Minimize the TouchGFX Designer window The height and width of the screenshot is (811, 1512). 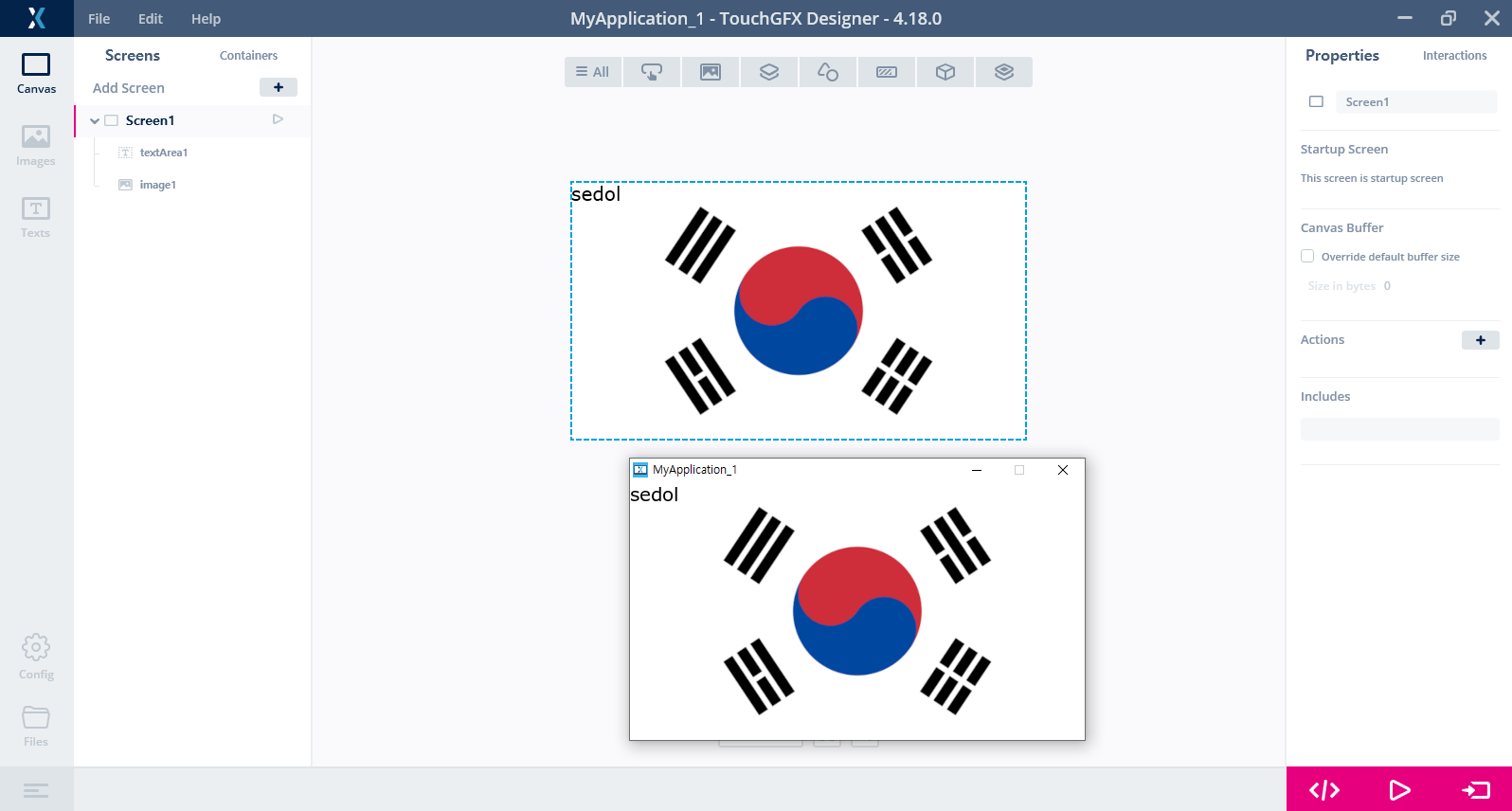[x=1405, y=18]
